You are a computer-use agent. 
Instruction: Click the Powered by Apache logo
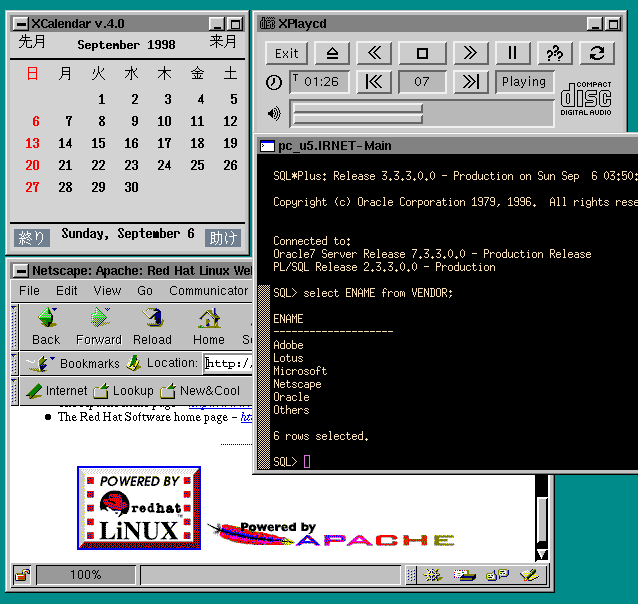point(331,534)
